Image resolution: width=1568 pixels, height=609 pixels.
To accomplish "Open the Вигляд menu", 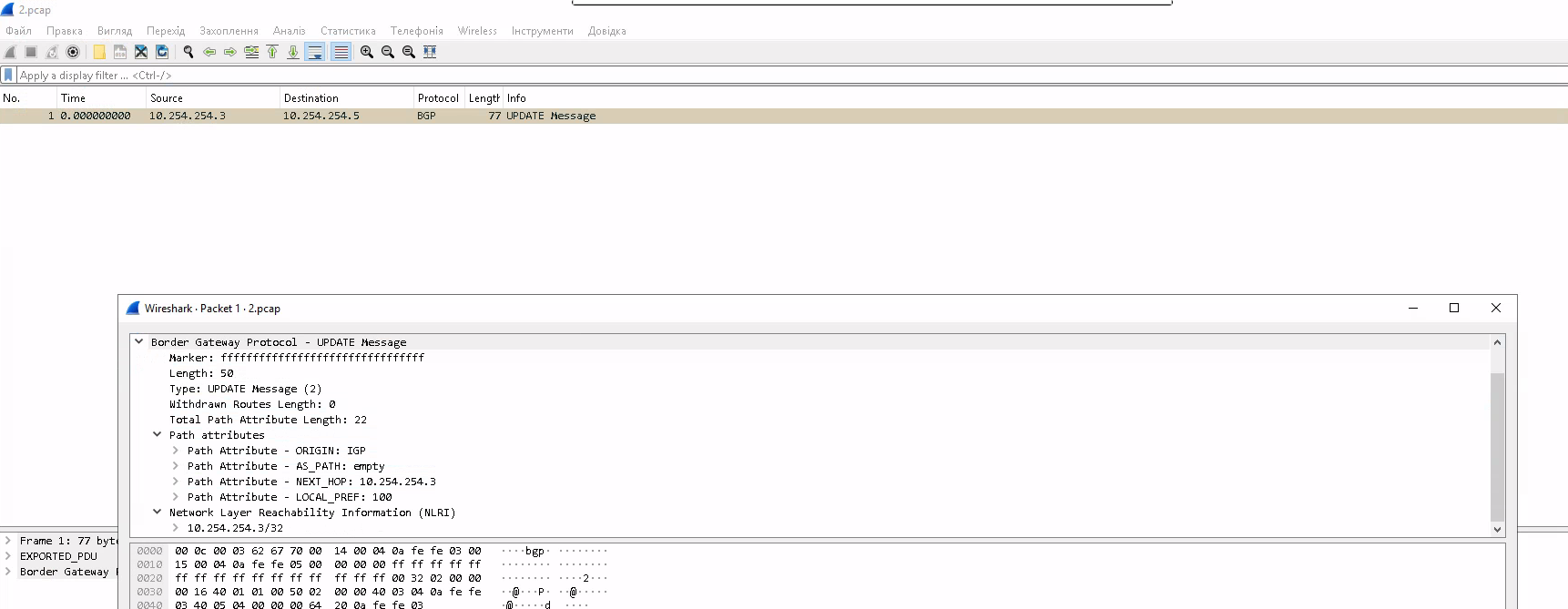I will point(115,31).
